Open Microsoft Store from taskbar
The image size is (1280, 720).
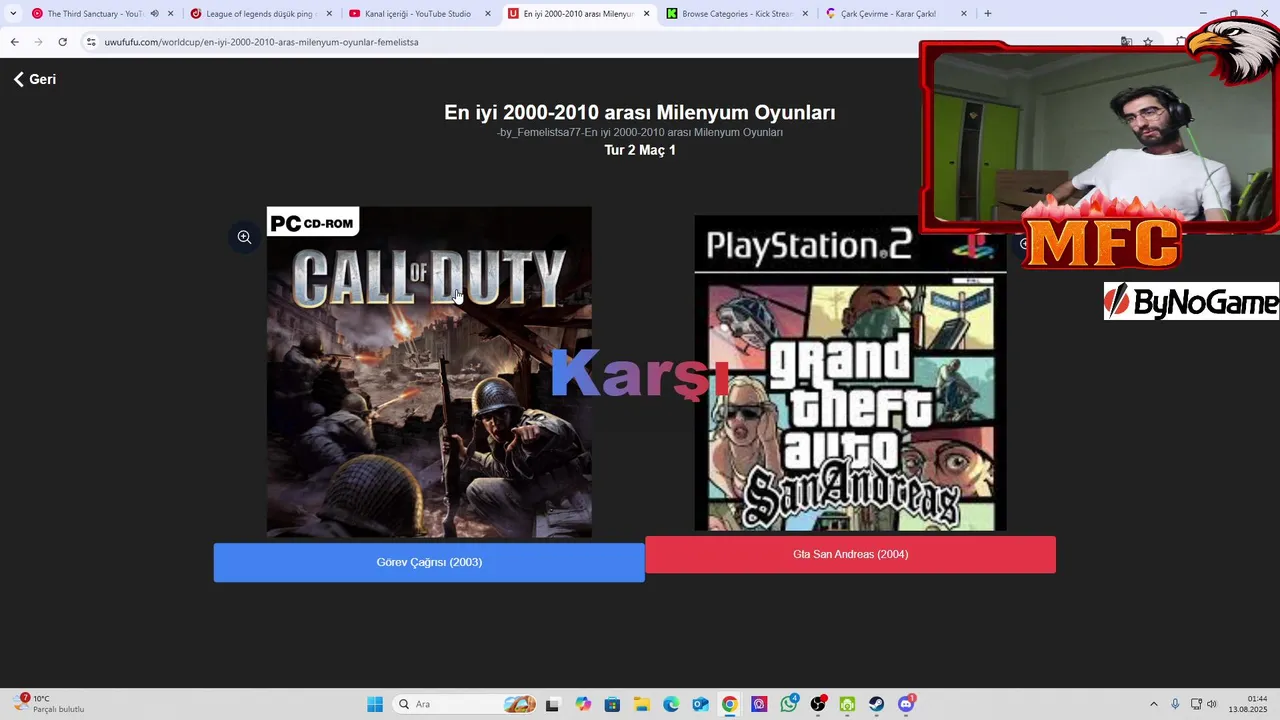tap(612, 704)
